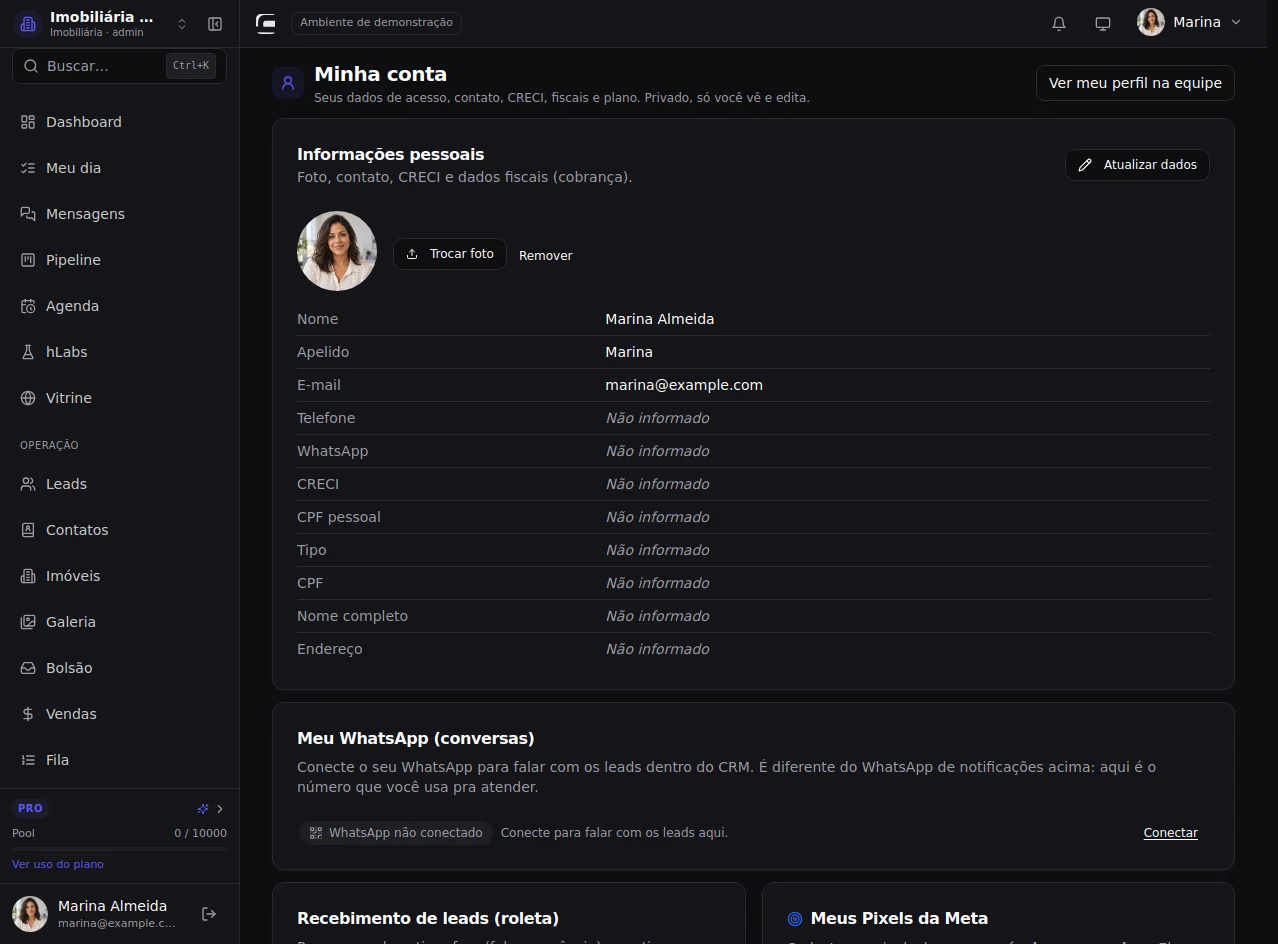Image resolution: width=1278 pixels, height=944 pixels.
Task: Go to Mensagens
Action: [119, 214]
